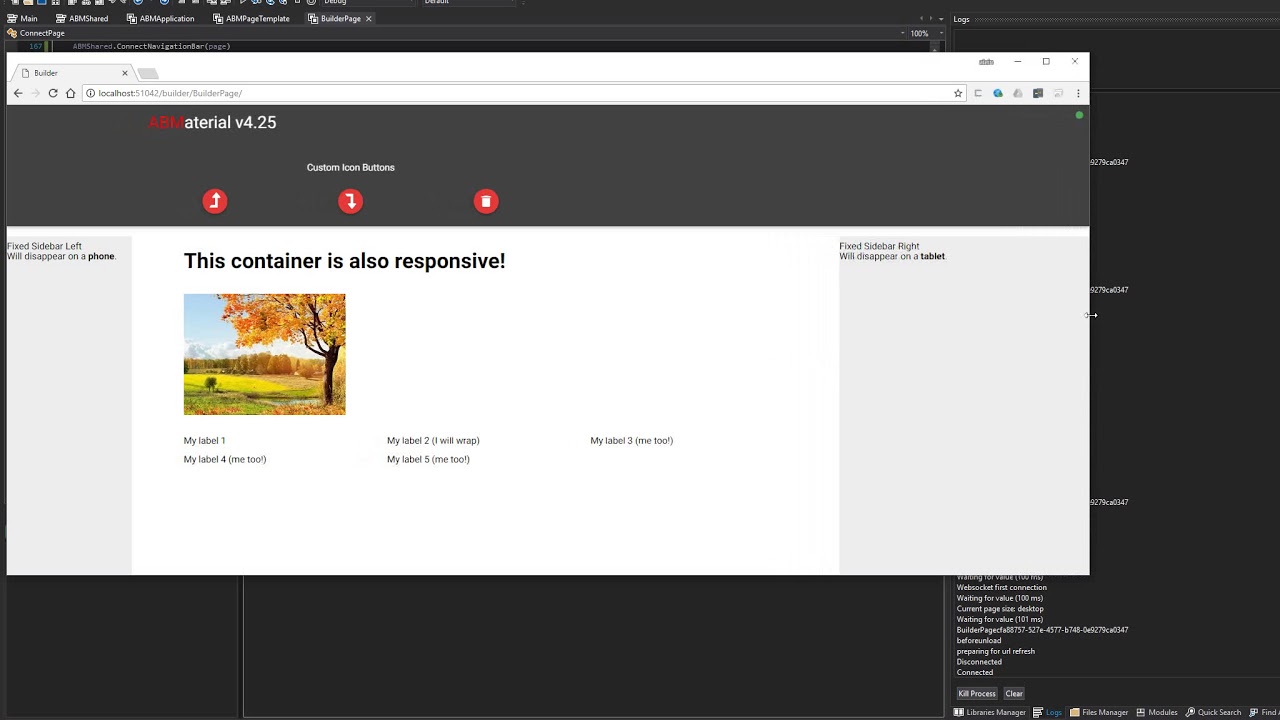The height and width of the screenshot is (720, 1280).
Task: Close the Builder browser tab
Action: click(x=126, y=73)
